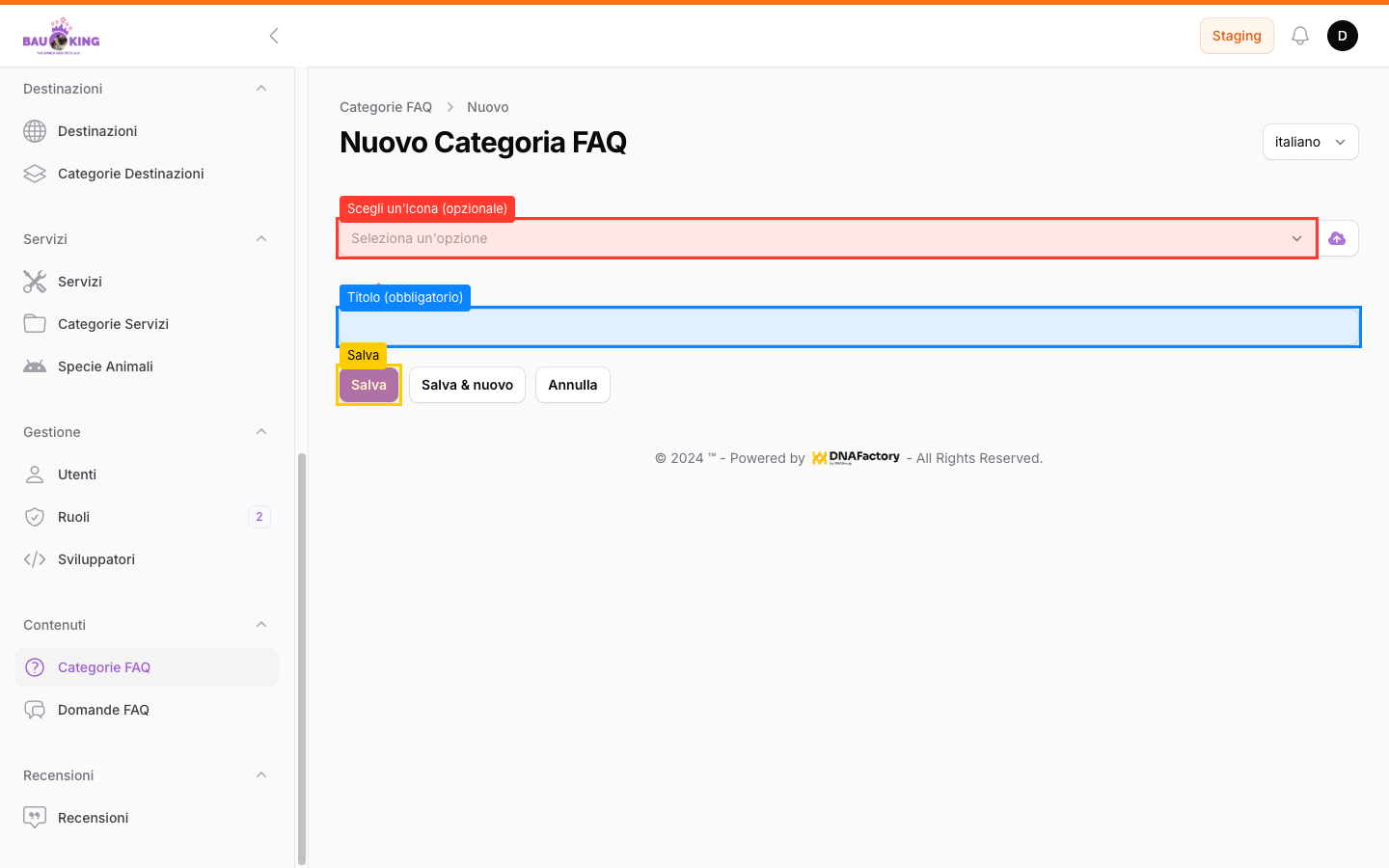This screenshot has height=868, width=1389.
Task: Click the Bau King logo
Action: pos(62,37)
